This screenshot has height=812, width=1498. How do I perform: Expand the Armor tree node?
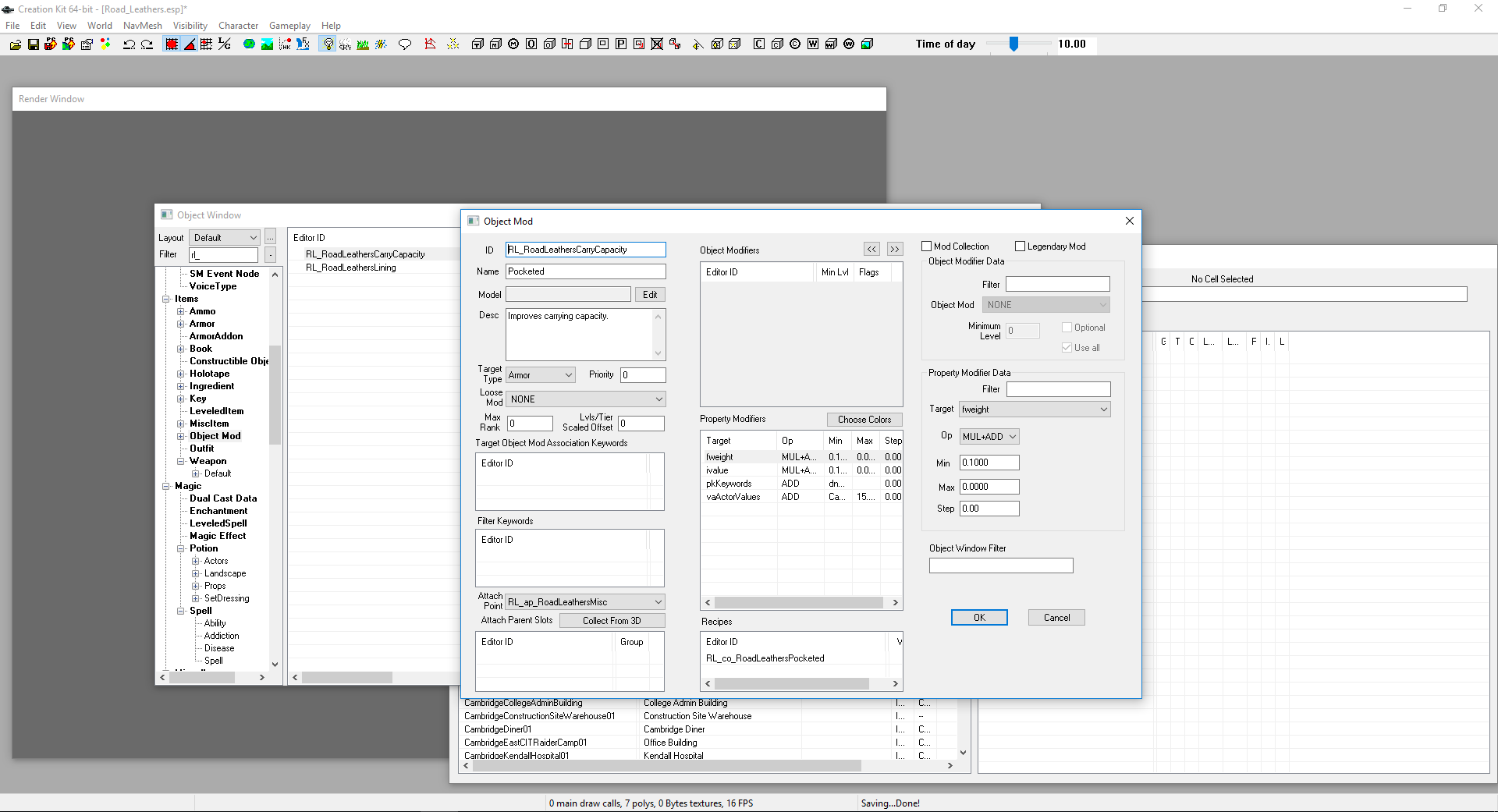(x=180, y=324)
